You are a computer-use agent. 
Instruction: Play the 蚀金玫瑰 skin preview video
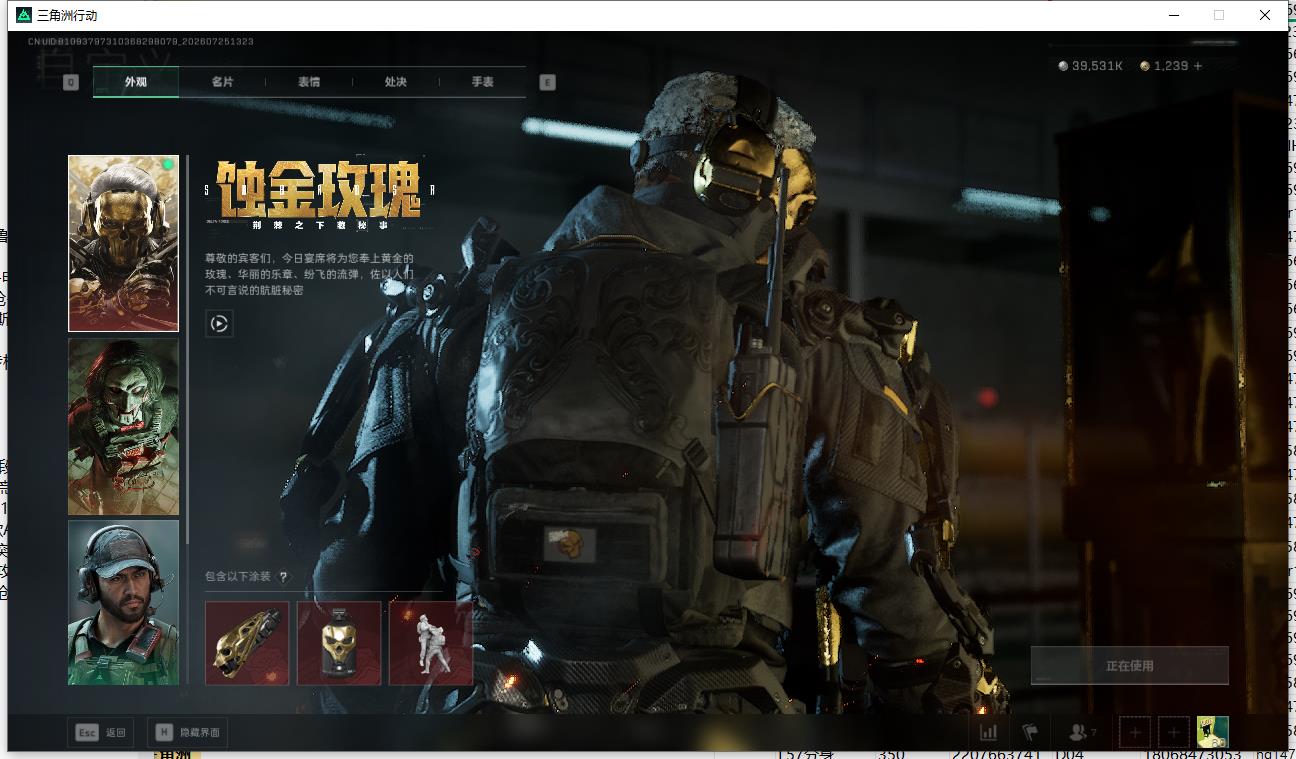pyautogui.click(x=220, y=324)
